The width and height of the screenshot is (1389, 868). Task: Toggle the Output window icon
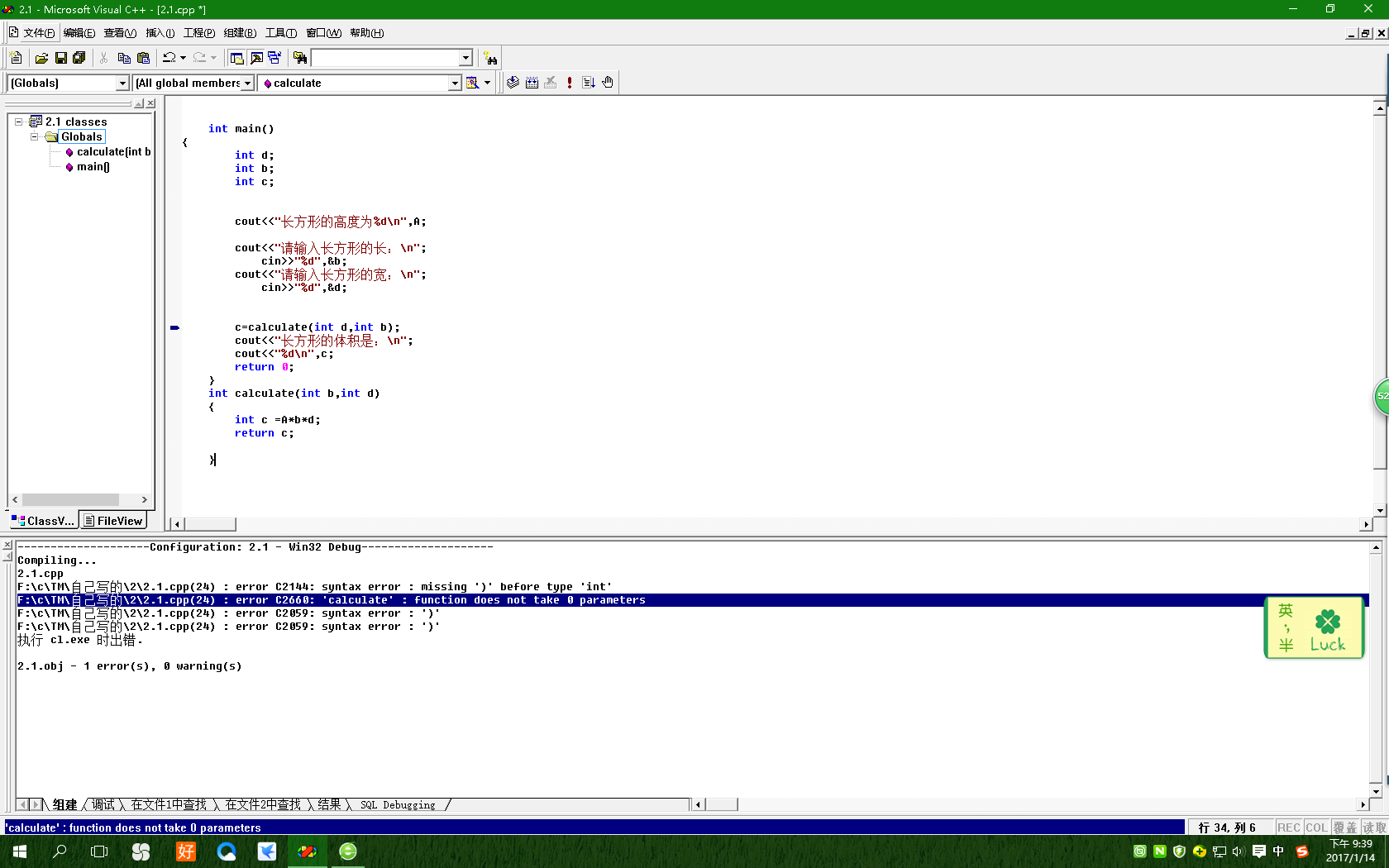256,58
